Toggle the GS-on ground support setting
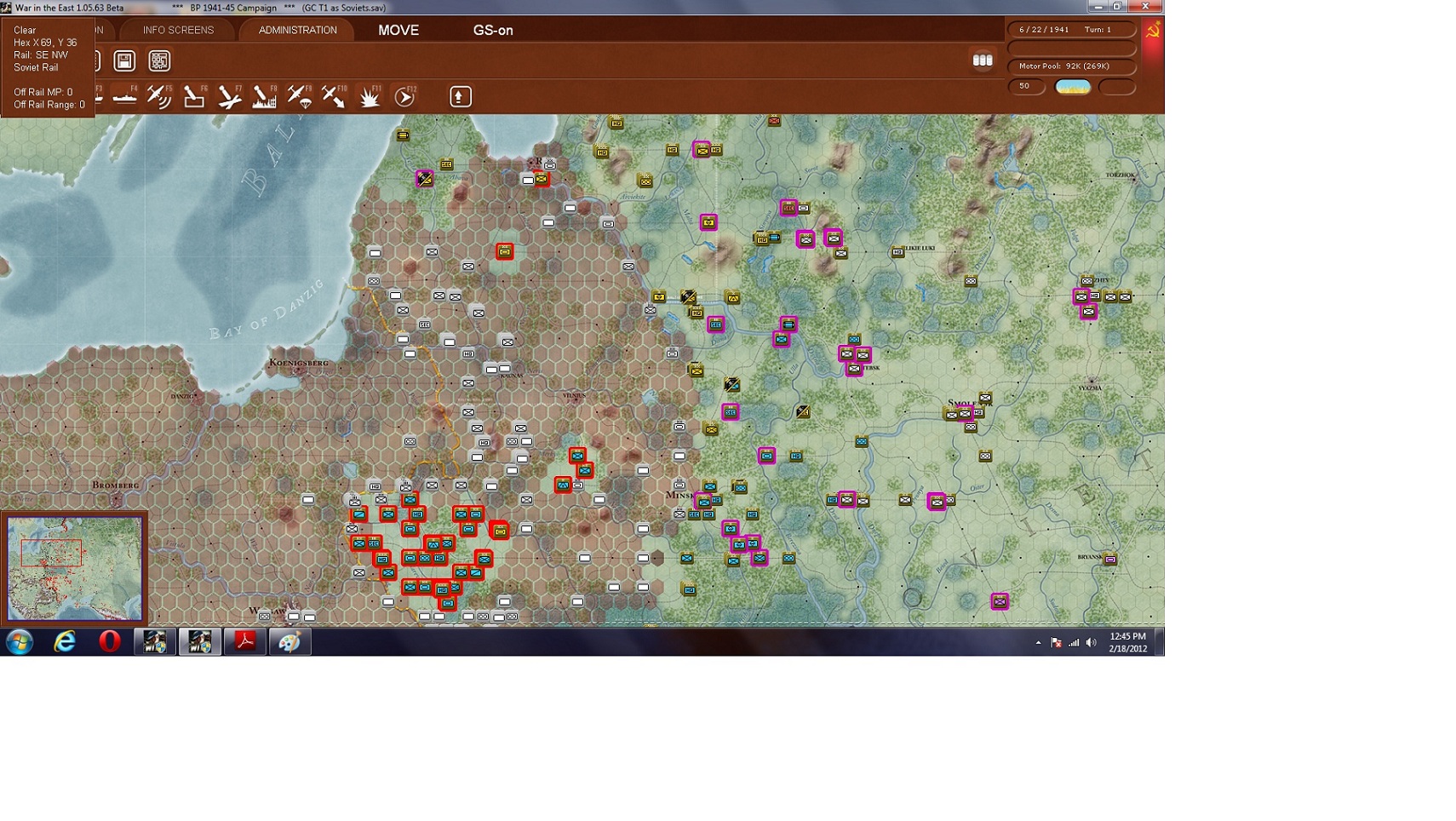Viewport: 1456px width, 821px height. (493, 31)
